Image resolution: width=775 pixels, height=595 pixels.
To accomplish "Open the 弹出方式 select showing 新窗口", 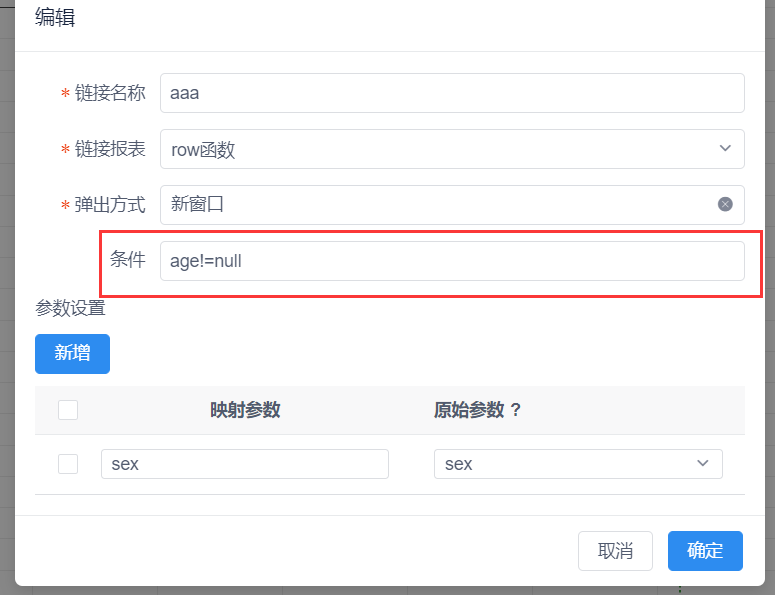I will 452,205.
